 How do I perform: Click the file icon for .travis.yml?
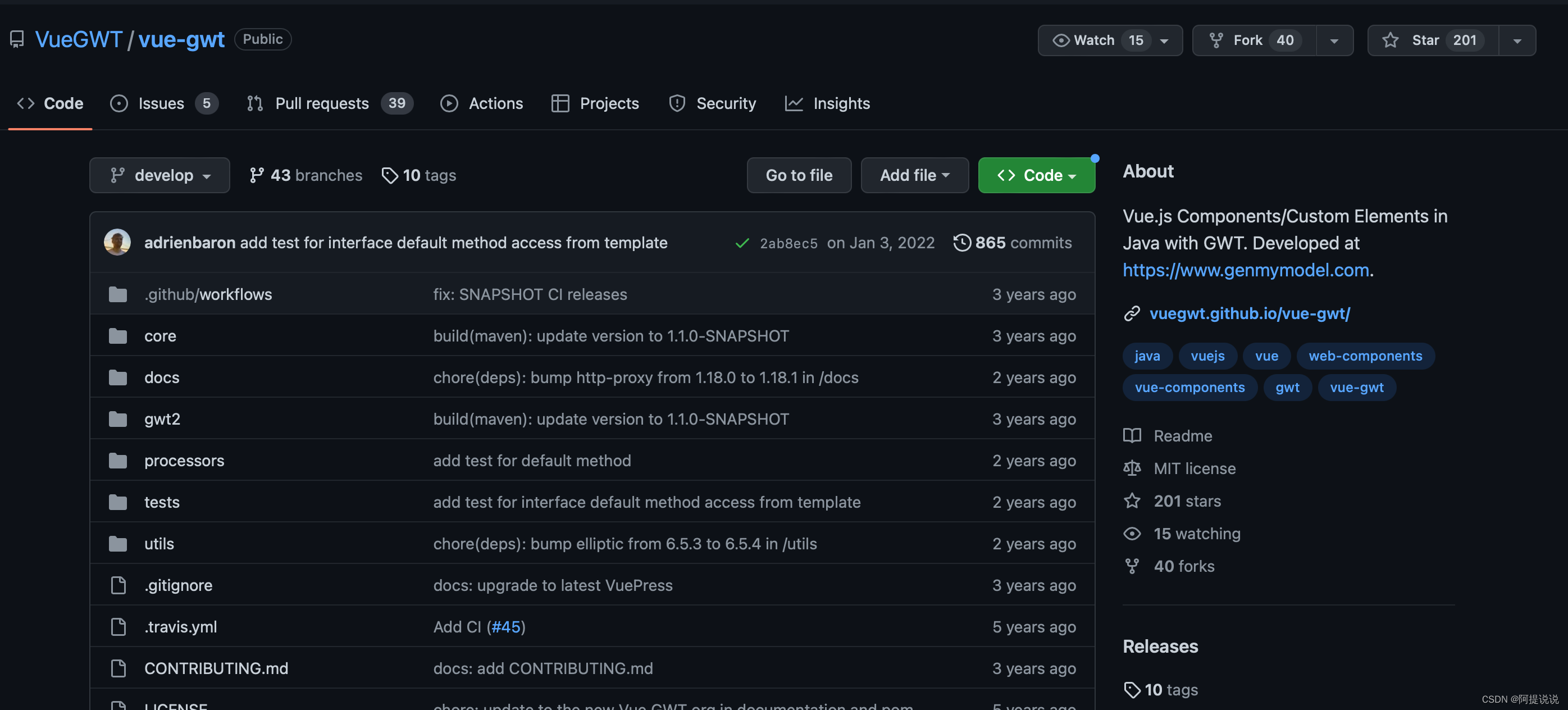point(118,626)
